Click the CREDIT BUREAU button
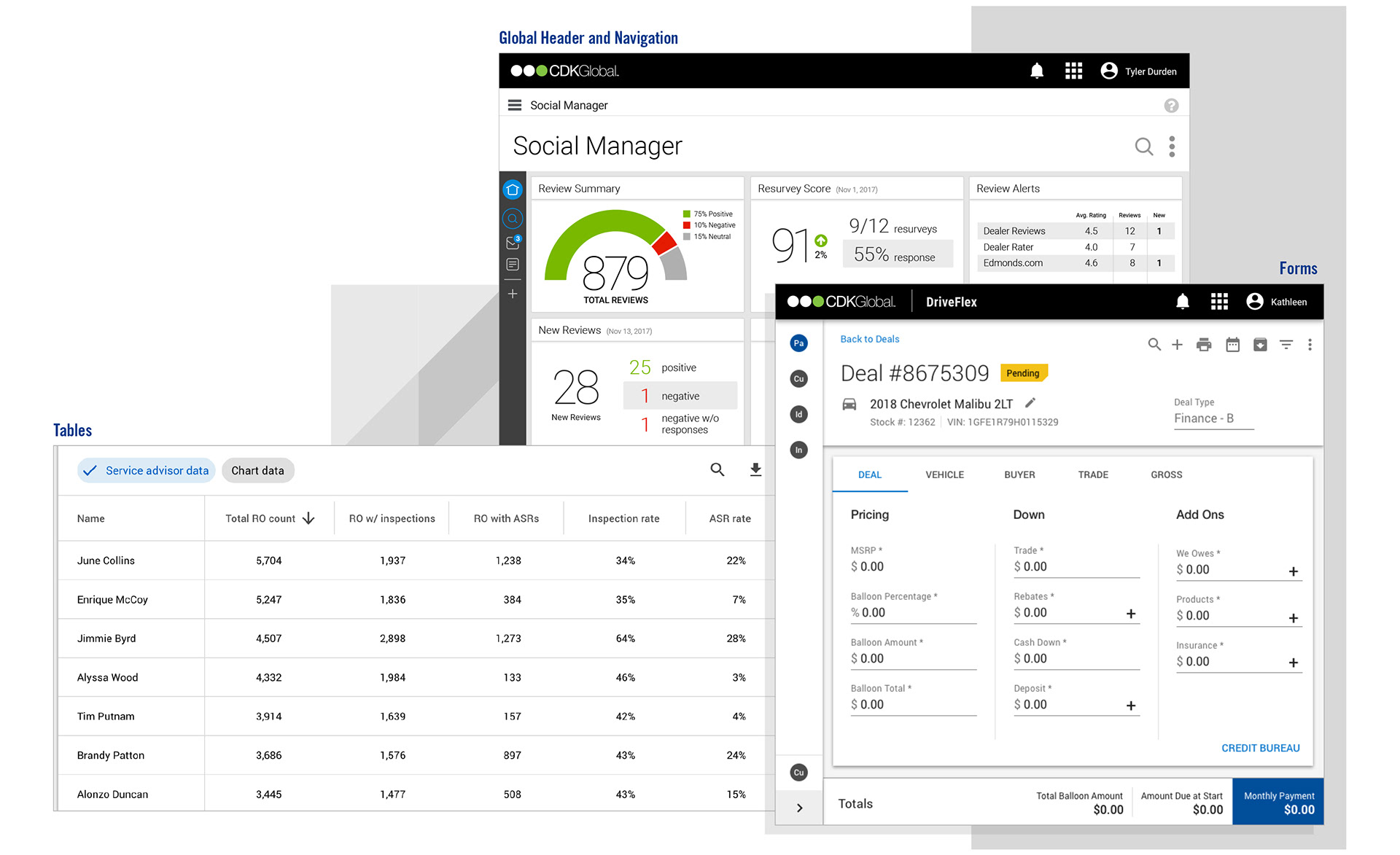 pos(1259,748)
